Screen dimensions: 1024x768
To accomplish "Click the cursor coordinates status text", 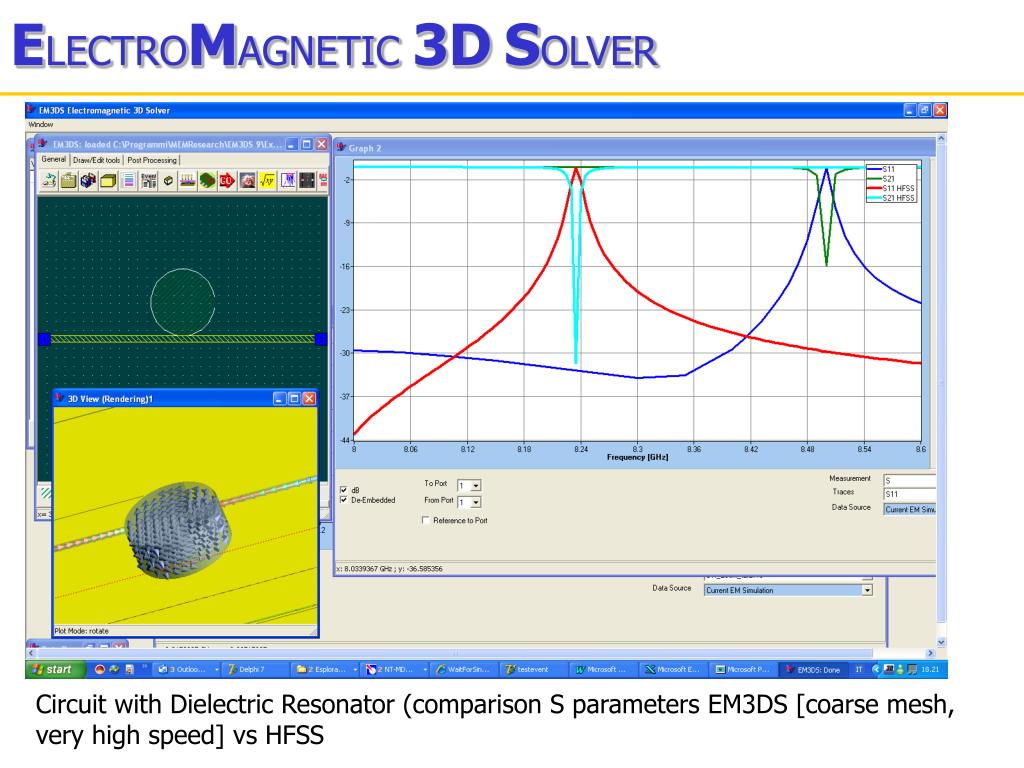I will [x=389, y=569].
